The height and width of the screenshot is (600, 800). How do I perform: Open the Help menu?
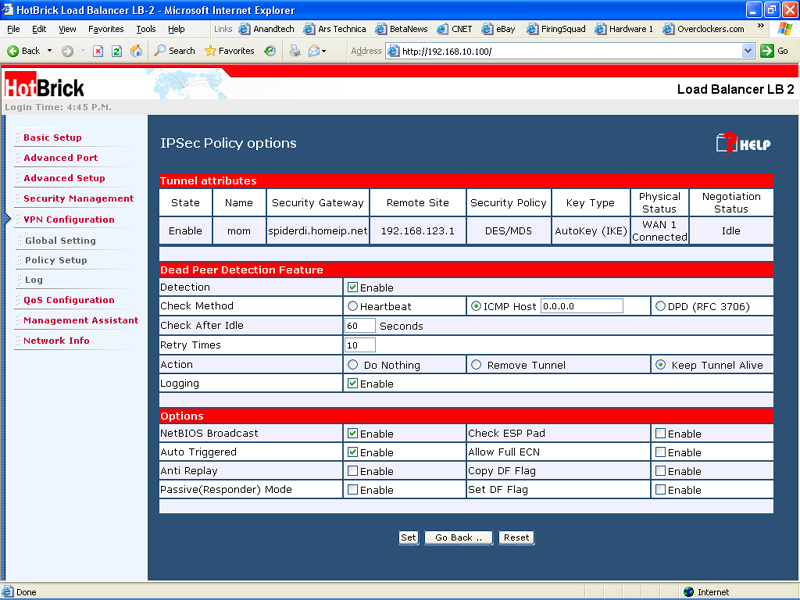pyautogui.click(x=176, y=29)
